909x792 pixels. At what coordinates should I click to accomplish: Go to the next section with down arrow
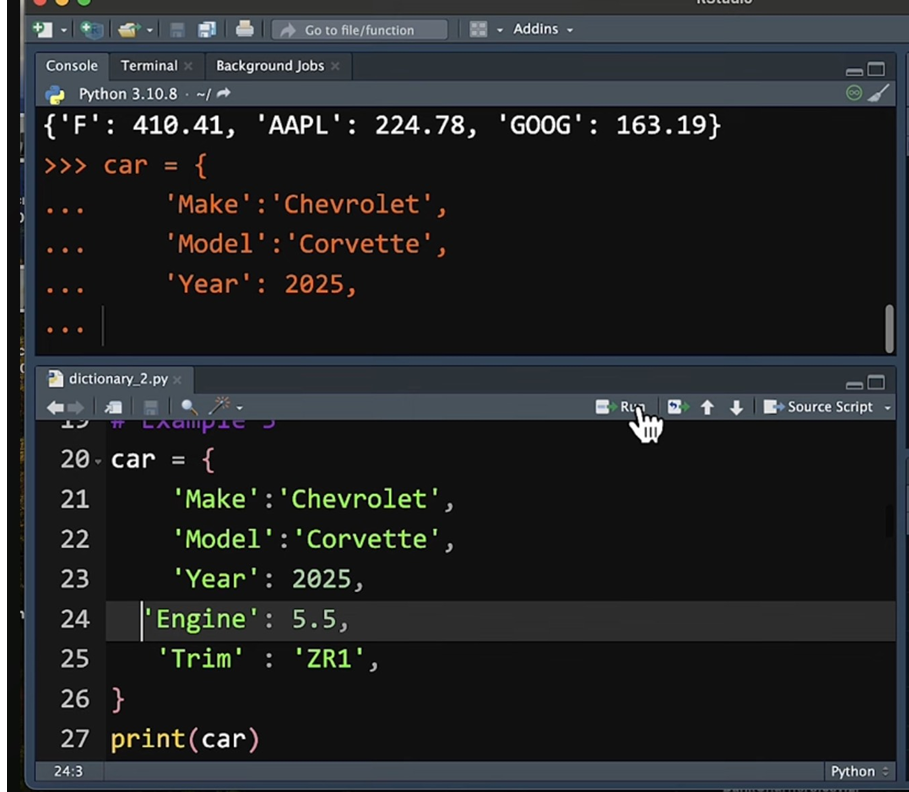point(736,407)
